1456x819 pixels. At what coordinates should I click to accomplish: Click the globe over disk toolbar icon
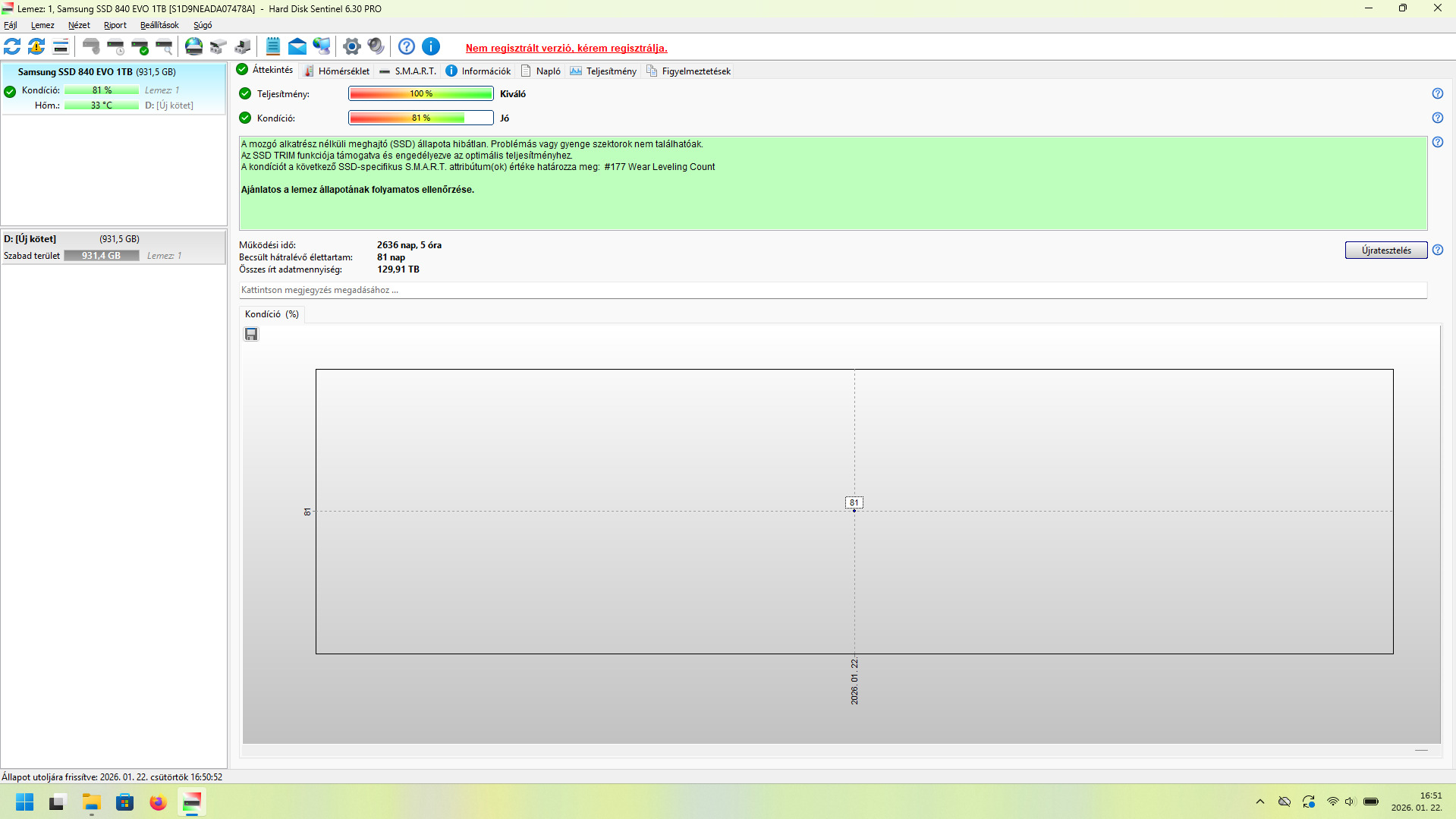194,47
